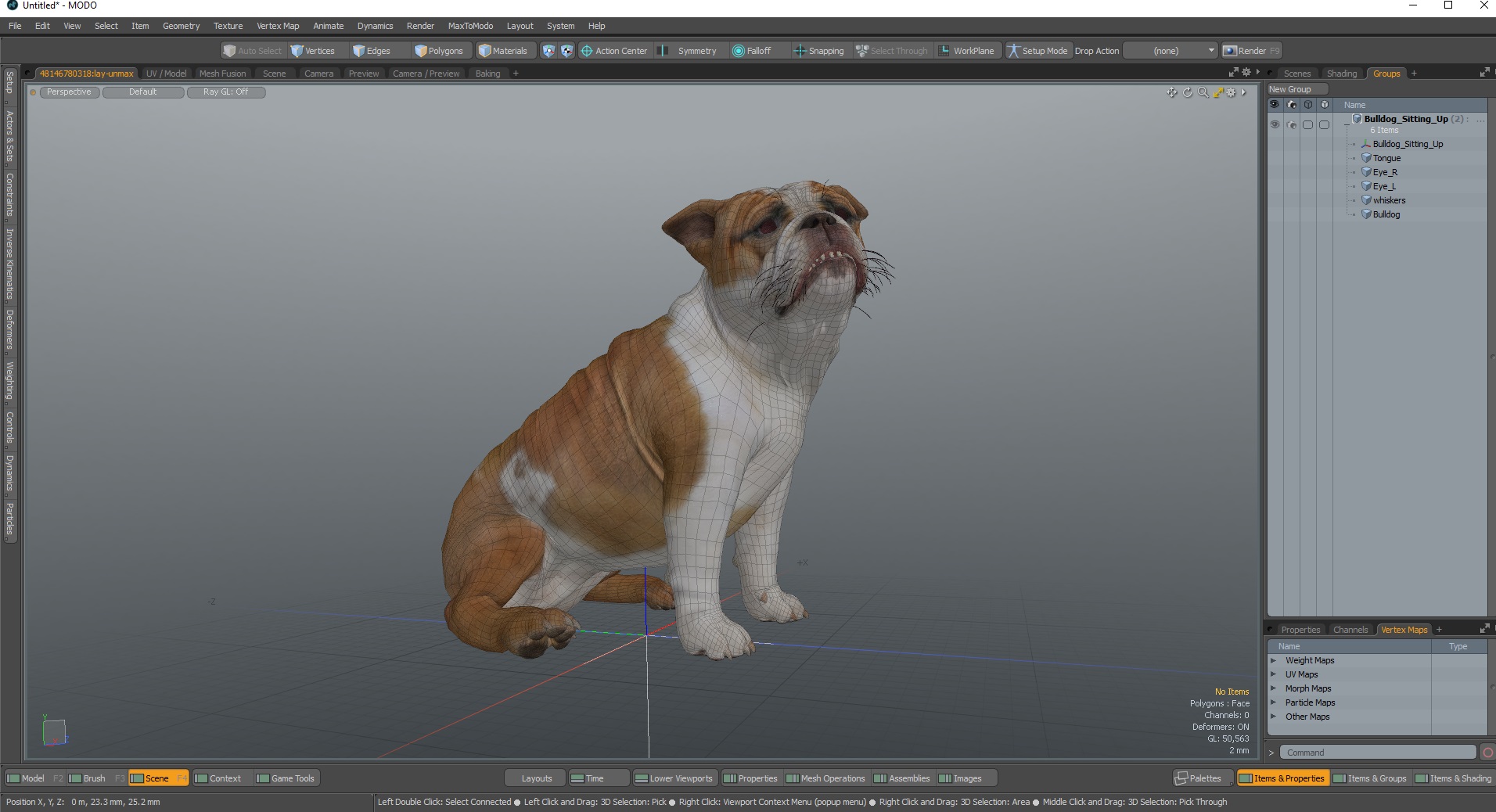This screenshot has width=1496, height=812.
Task: Collapse the Bulldog_Sitting_Up group tree
Action: [x=1347, y=123]
